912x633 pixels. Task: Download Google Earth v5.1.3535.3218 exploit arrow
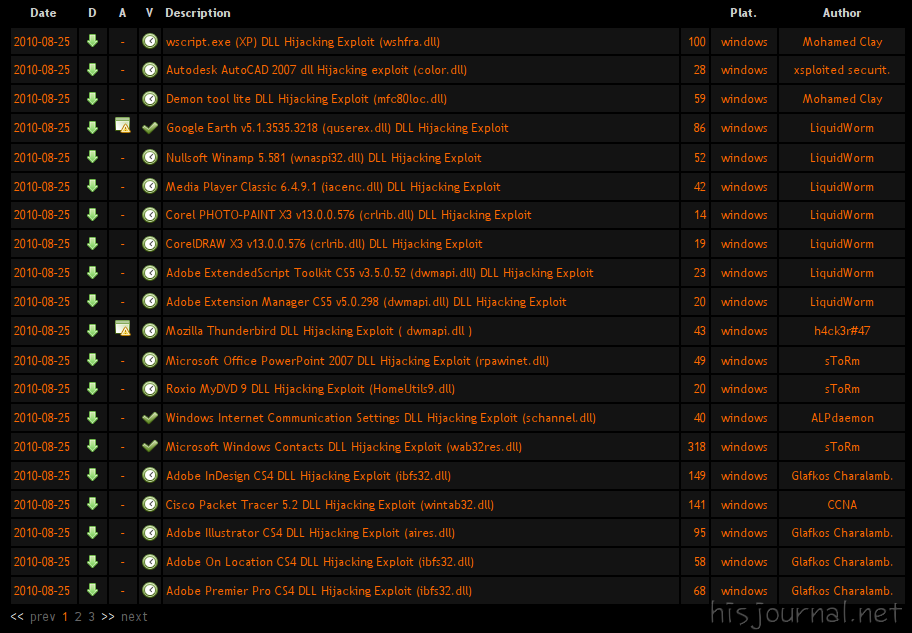(x=92, y=127)
